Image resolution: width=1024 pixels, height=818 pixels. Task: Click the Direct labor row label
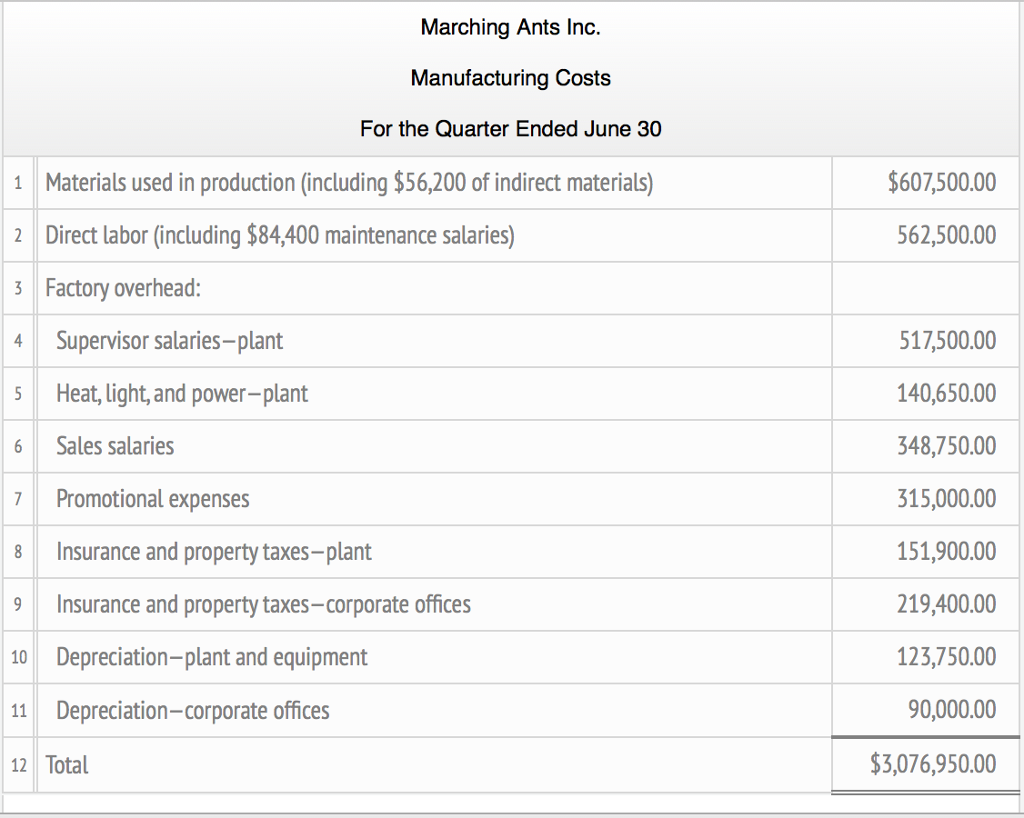[x=280, y=236]
